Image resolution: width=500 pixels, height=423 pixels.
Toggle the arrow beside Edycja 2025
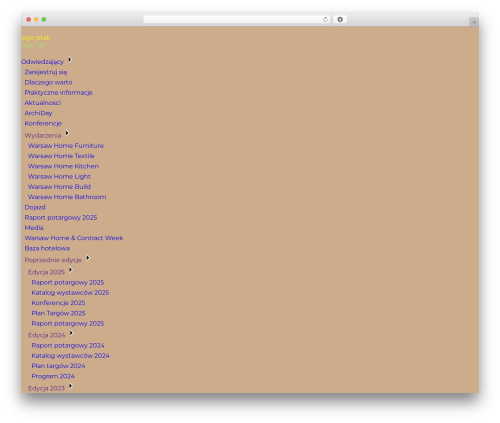click(x=70, y=270)
